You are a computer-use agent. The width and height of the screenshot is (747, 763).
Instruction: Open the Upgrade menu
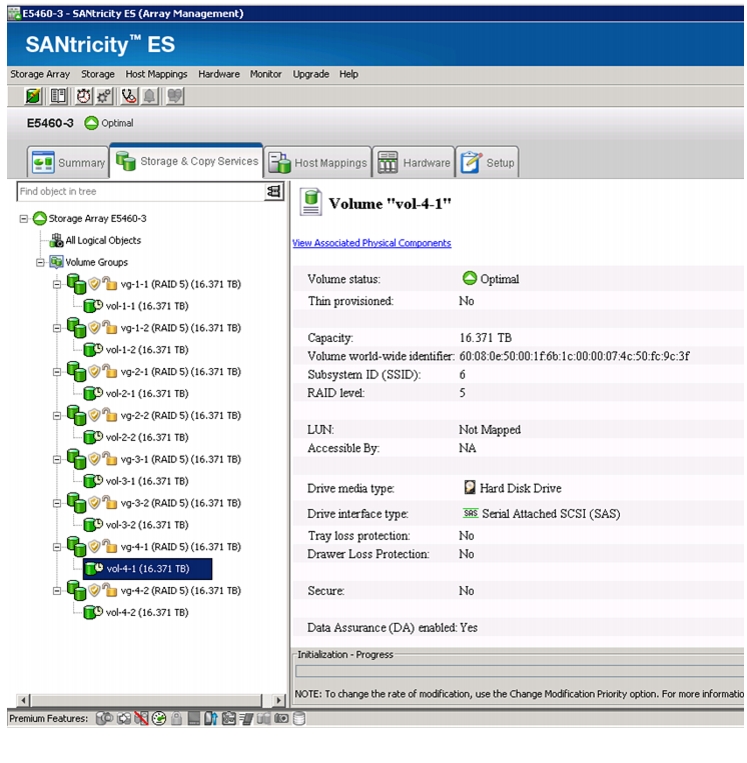point(310,74)
